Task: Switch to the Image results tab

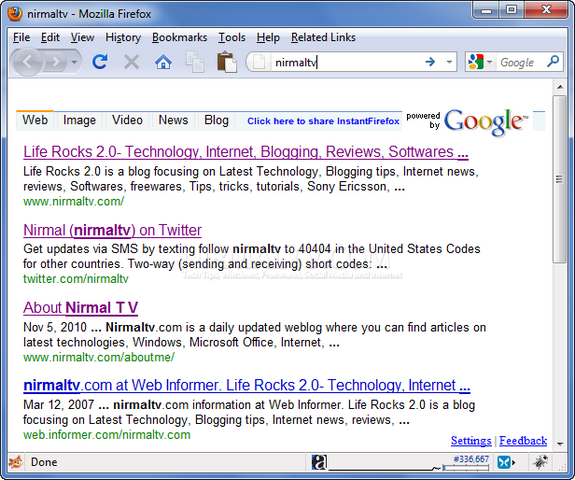Action: tap(79, 120)
